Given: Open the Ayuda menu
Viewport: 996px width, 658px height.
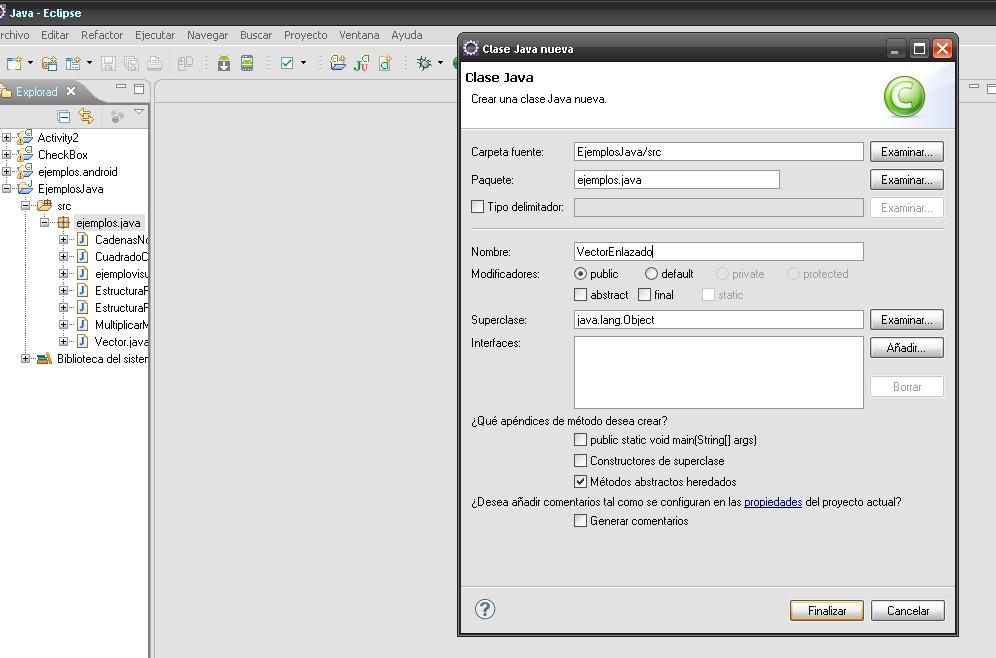Looking at the screenshot, I should pos(407,35).
